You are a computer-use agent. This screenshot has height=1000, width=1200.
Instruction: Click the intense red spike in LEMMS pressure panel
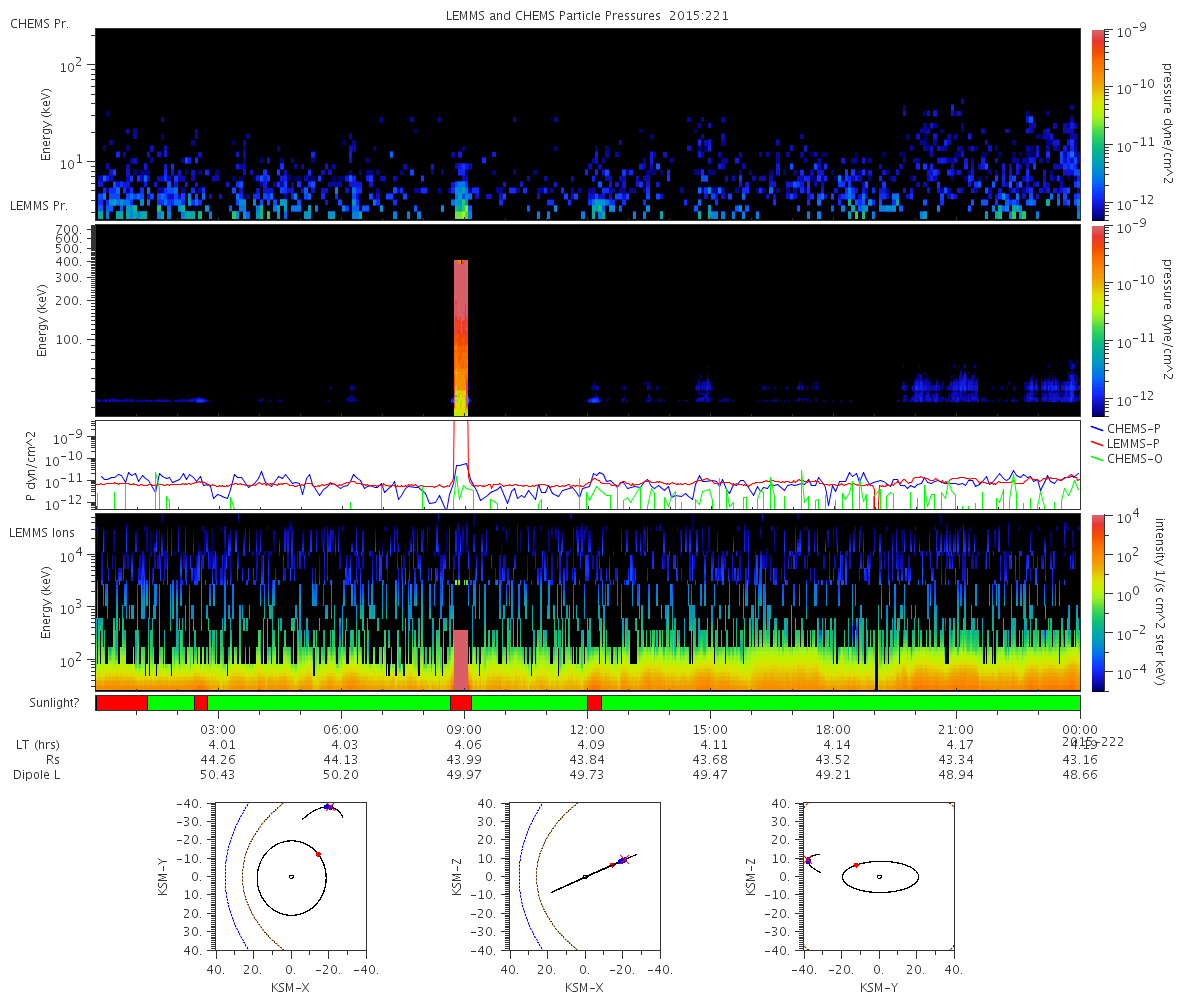(461, 330)
